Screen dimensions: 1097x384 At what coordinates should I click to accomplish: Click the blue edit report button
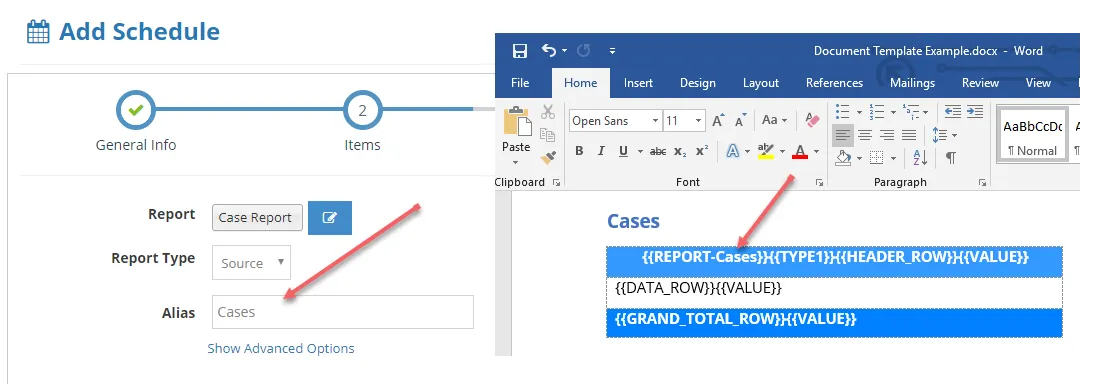tap(330, 218)
